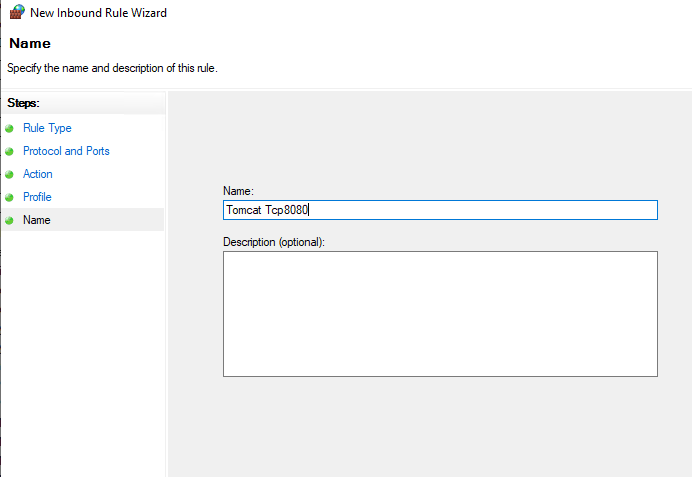Open the Protocol and Ports step

click(x=66, y=151)
